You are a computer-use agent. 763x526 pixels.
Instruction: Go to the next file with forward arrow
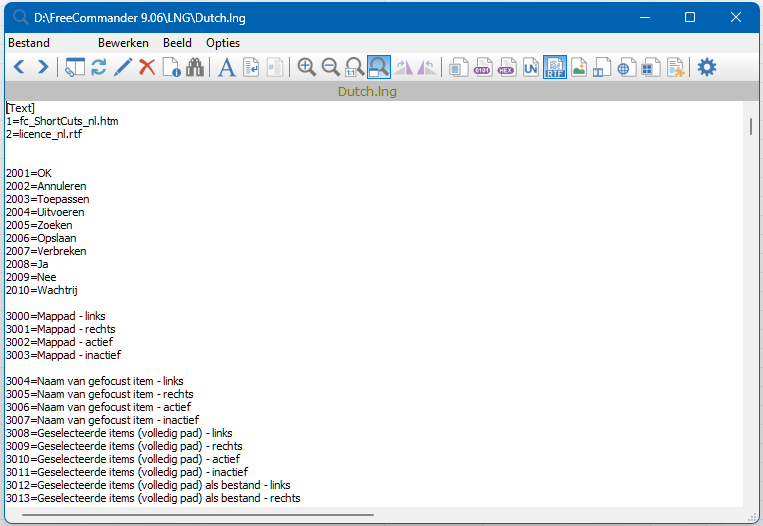click(x=42, y=67)
